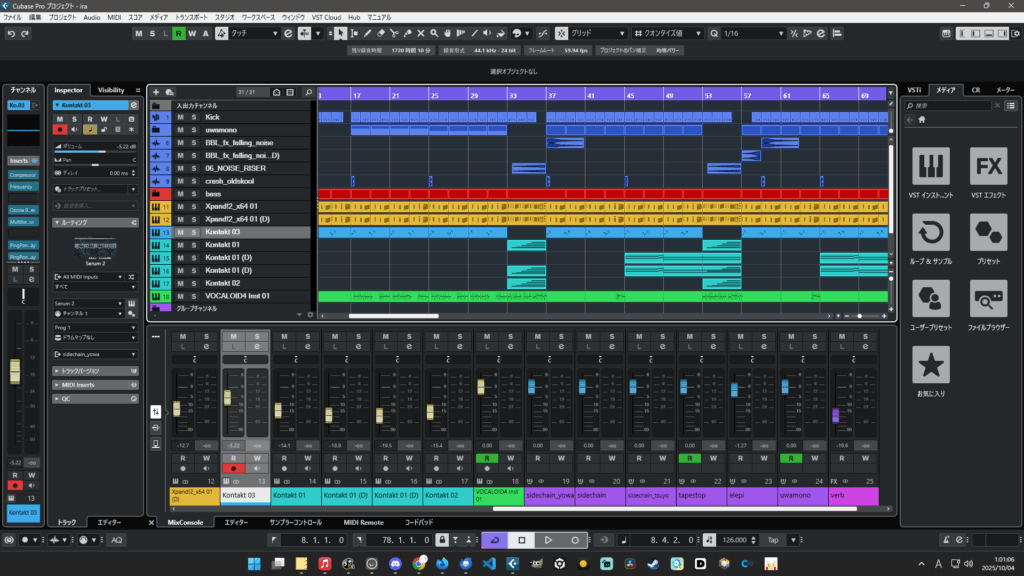Toggle record enable in Kontakt 03 inspector
The image size is (1024, 576).
pyautogui.click(x=60, y=129)
